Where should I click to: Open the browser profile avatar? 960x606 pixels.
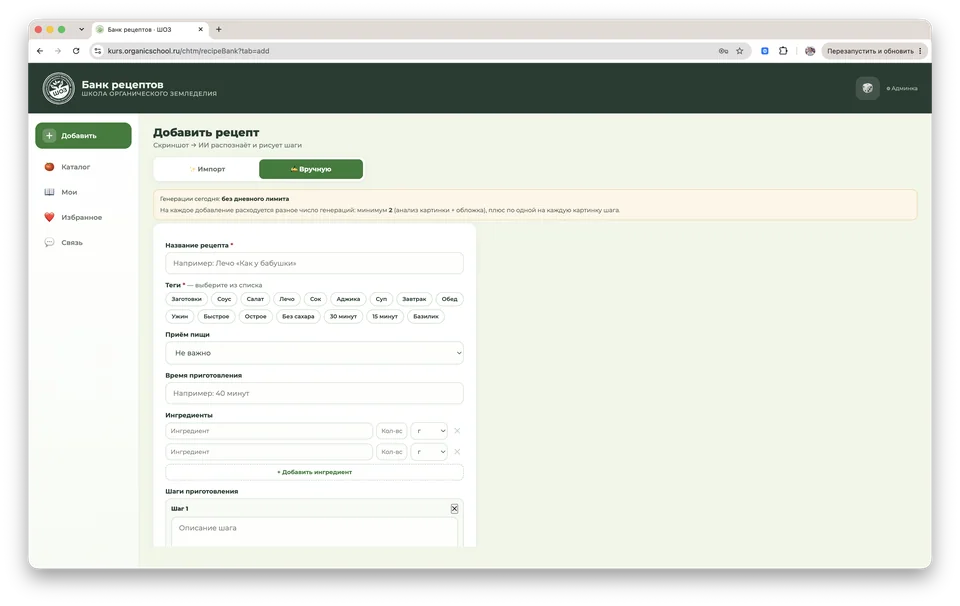(810, 51)
